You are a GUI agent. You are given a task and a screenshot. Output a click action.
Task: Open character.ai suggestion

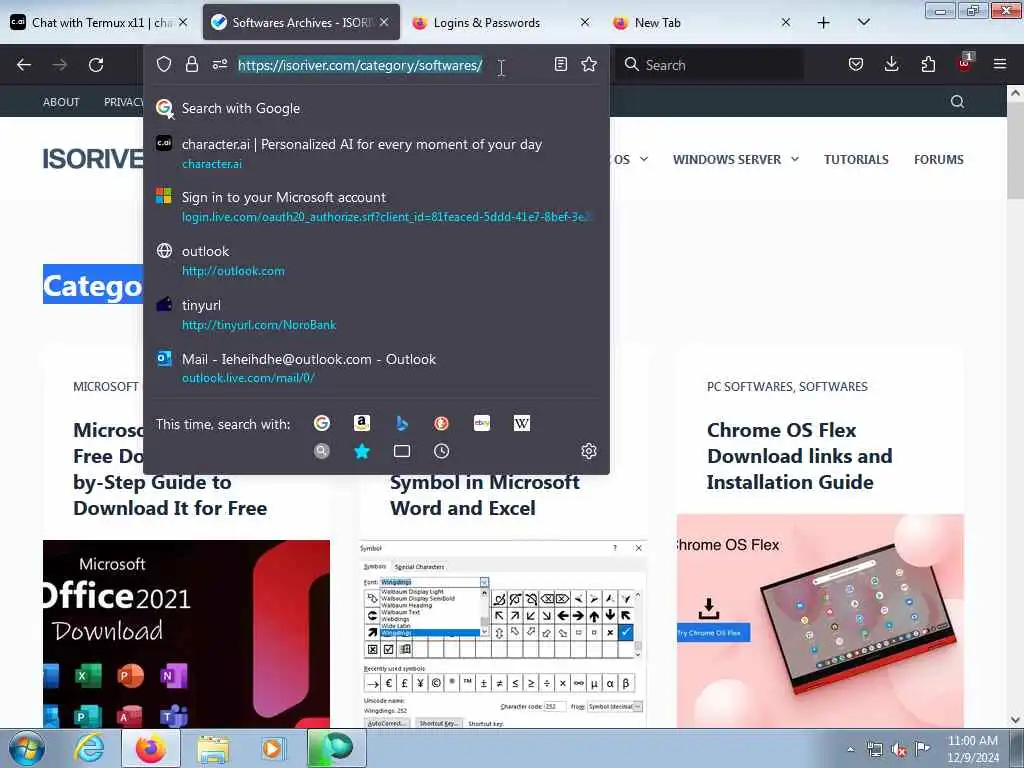tap(376, 153)
